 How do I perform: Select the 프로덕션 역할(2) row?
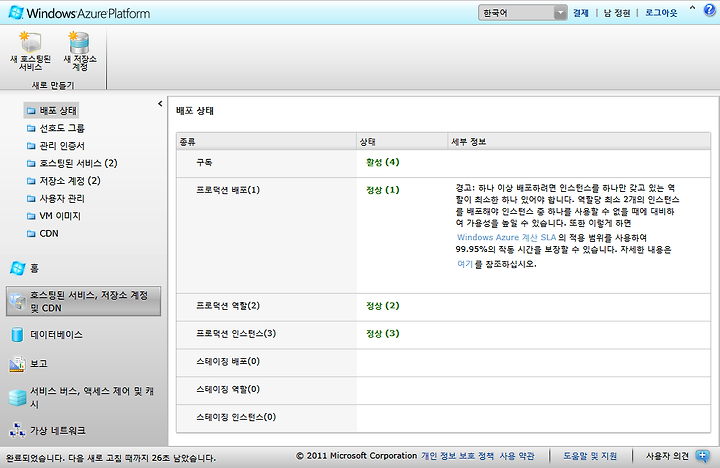pyautogui.click(x=444, y=307)
